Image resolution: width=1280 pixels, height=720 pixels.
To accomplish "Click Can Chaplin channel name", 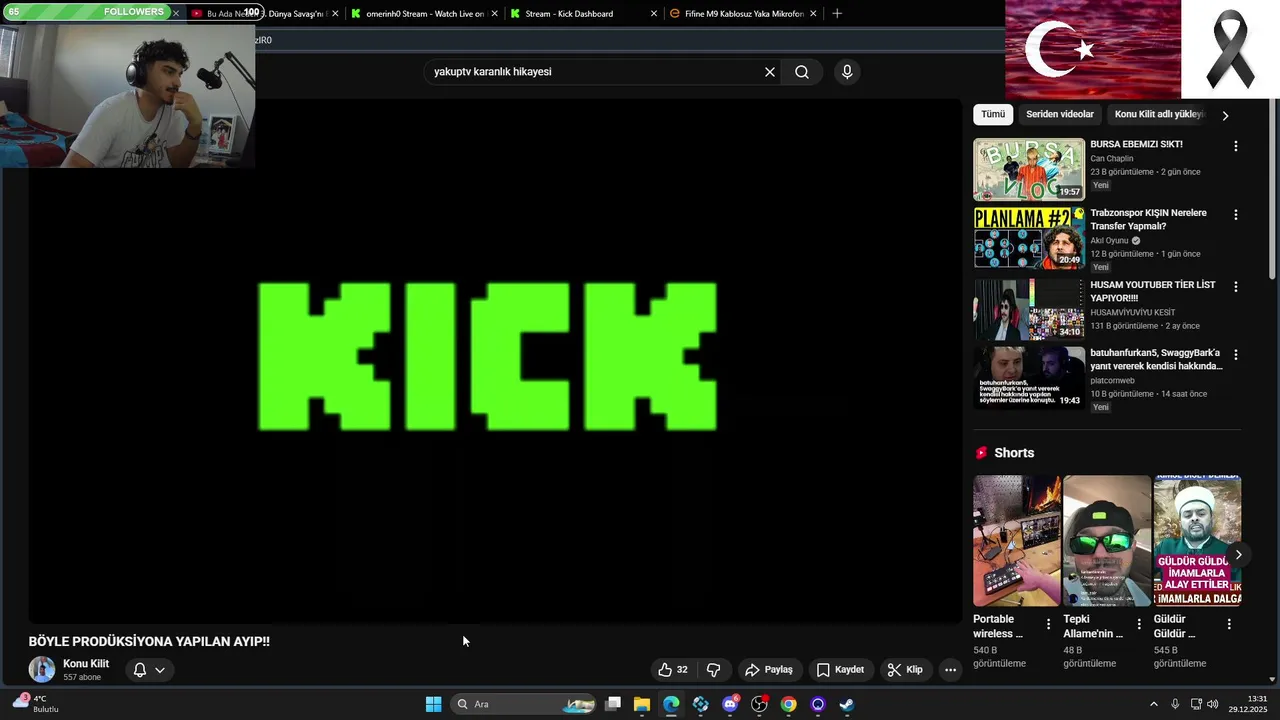I will click(x=1111, y=159).
